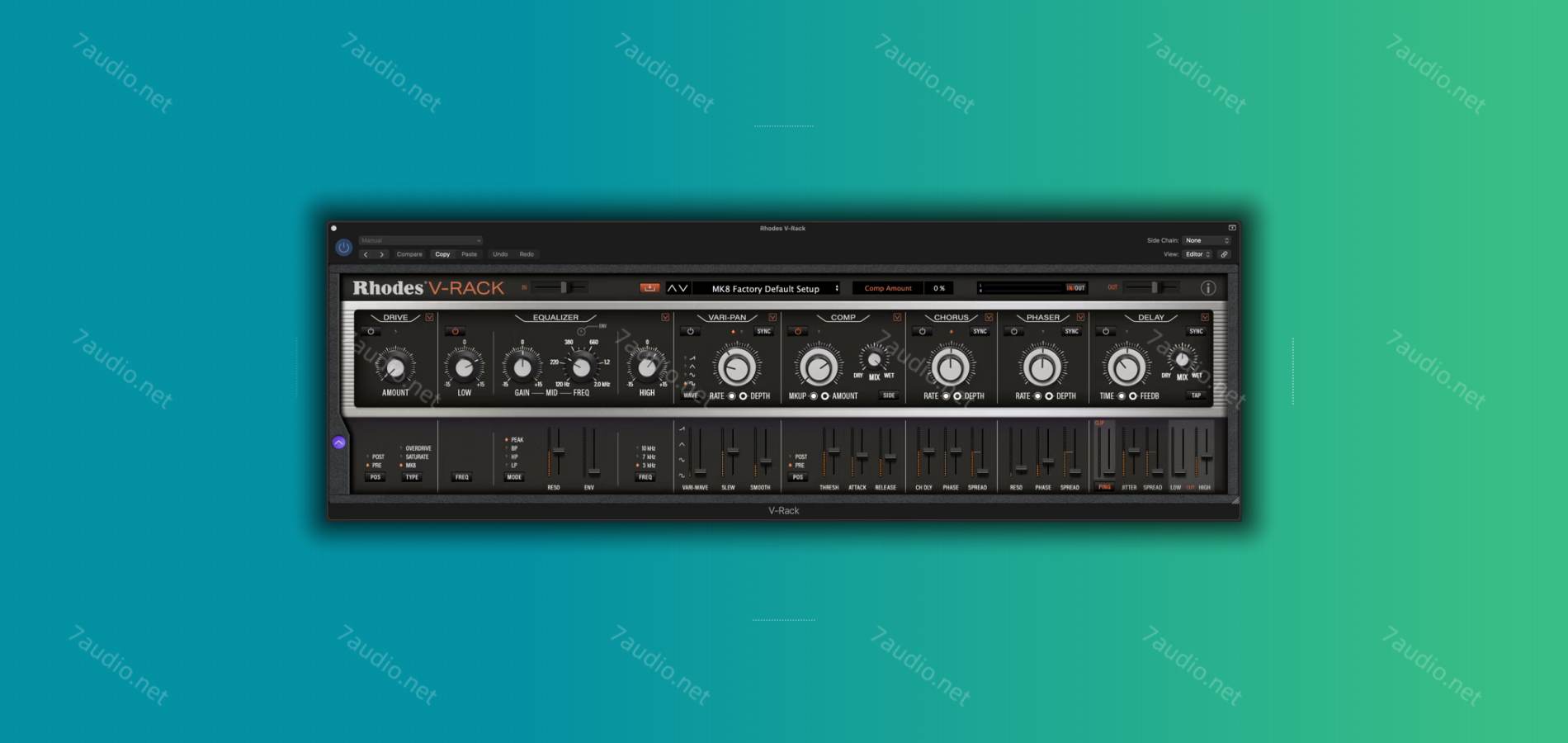Toggle the Delay section checkbox
This screenshot has width=1568, height=743.
tap(1205, 317)
